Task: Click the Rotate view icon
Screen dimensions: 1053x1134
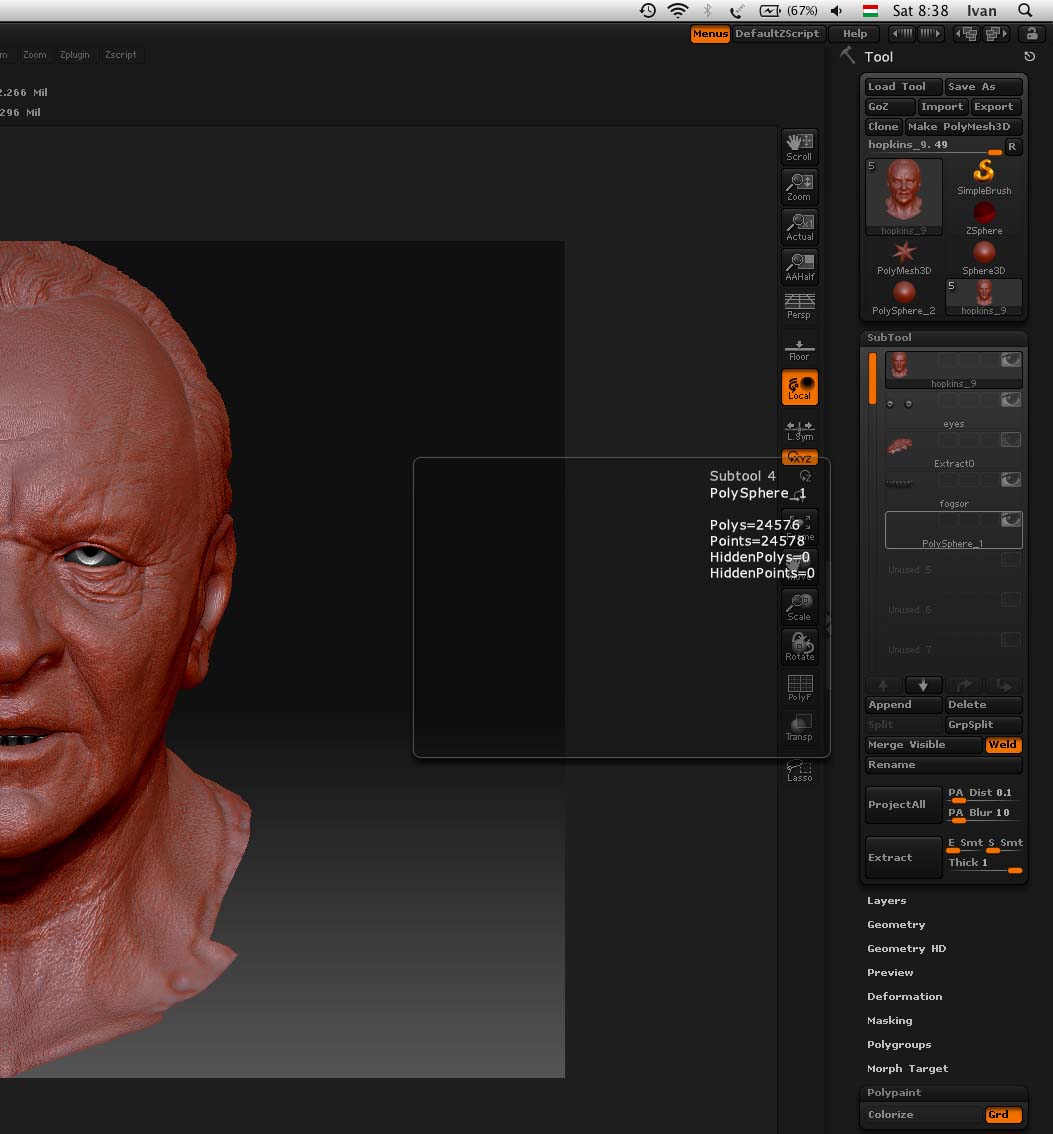Action: (x=799, y=646)
